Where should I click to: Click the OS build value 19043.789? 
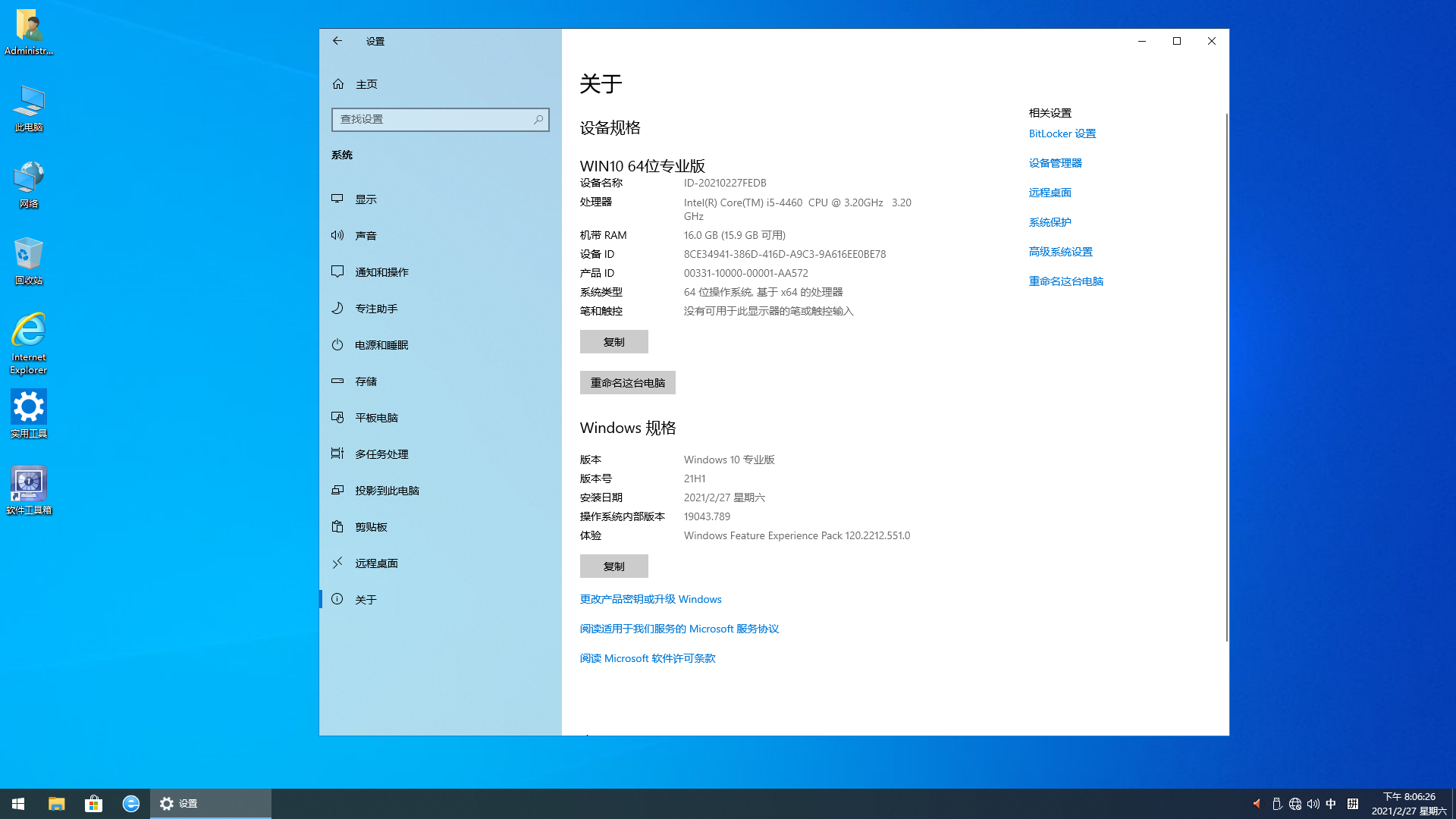point(707,516)
